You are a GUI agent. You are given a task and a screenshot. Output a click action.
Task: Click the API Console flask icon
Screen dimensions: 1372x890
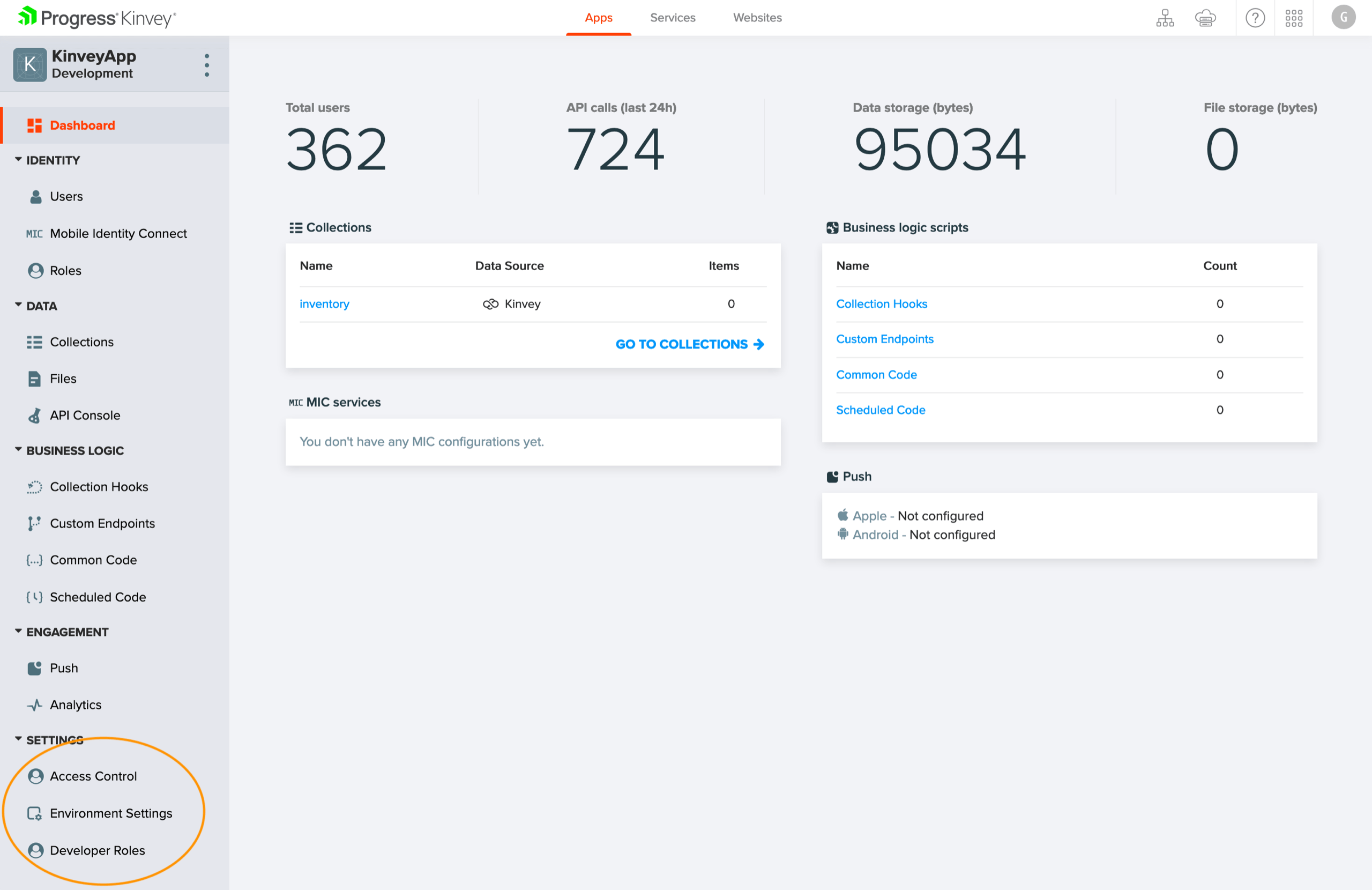[35, 416]
